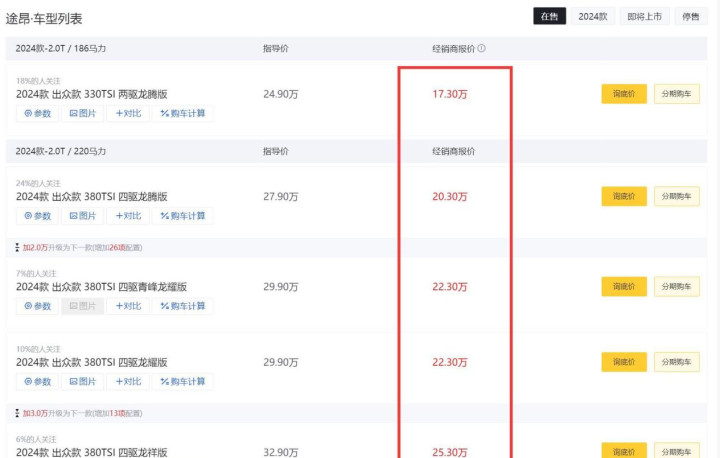This screenshot has width=720, height=458.
Task: Click +对比 for 380TSI 四驱龙腾版
Action: pyautogui.click(x=128, y=215)
